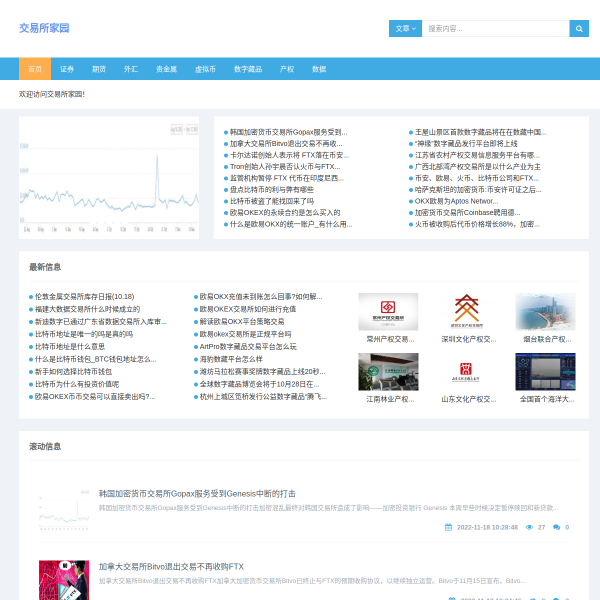Click the 全国首个海洋大 dashboard thumbnail
600x600 pixels.
tap(545, 372)
